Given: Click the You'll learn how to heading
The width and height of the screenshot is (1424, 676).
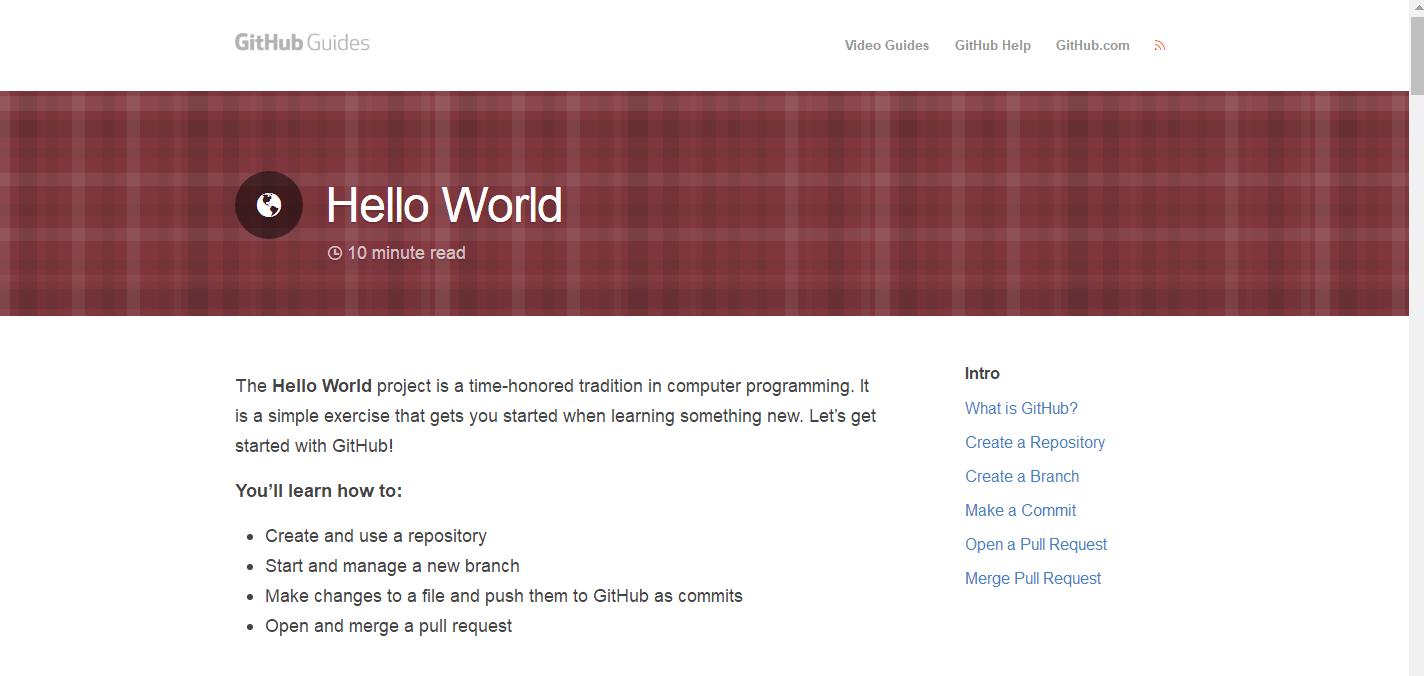Looking at the screenshot, I should (318, 491).
